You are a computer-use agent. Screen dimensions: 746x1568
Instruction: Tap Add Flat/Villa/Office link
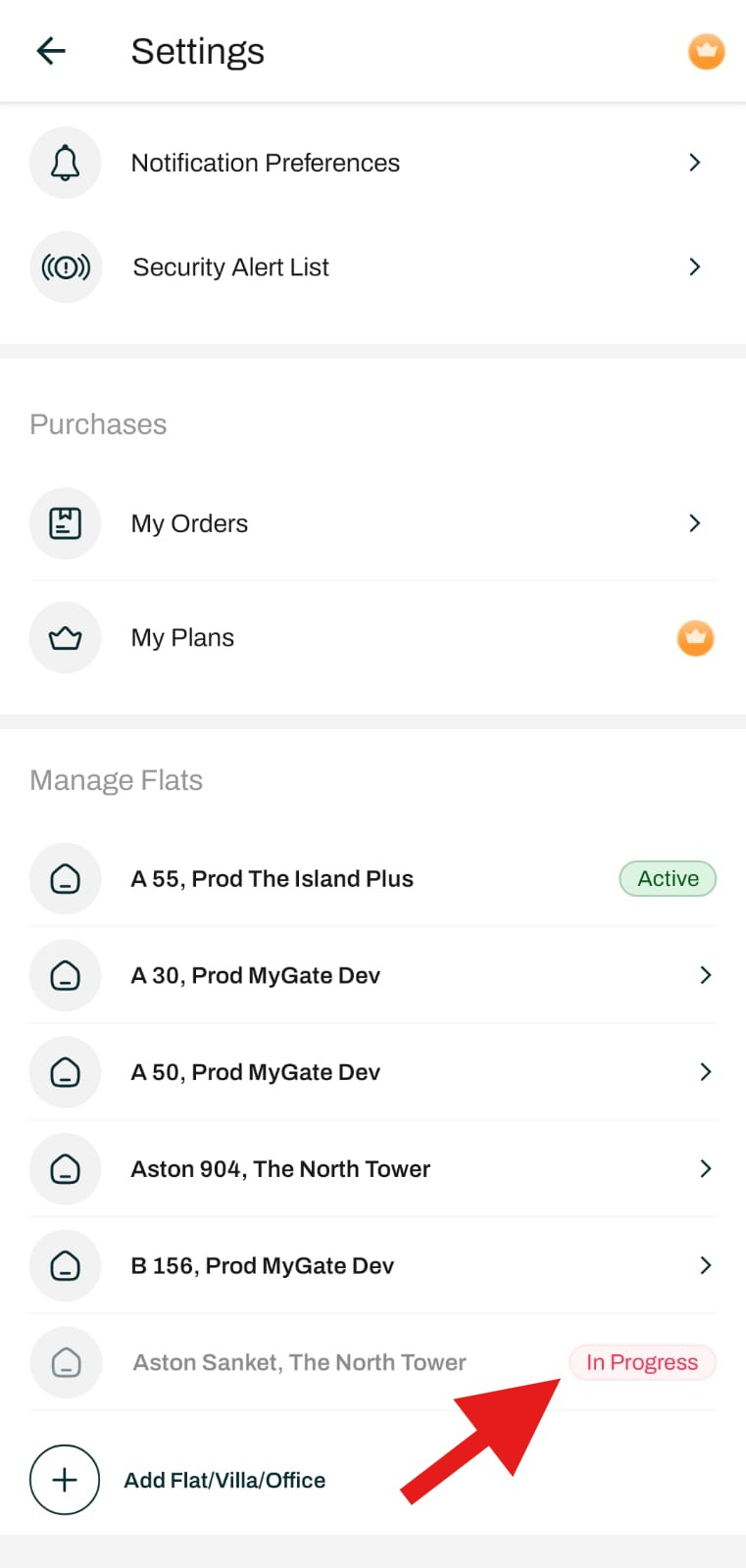pyautogui.click(x=224, y=1480)
